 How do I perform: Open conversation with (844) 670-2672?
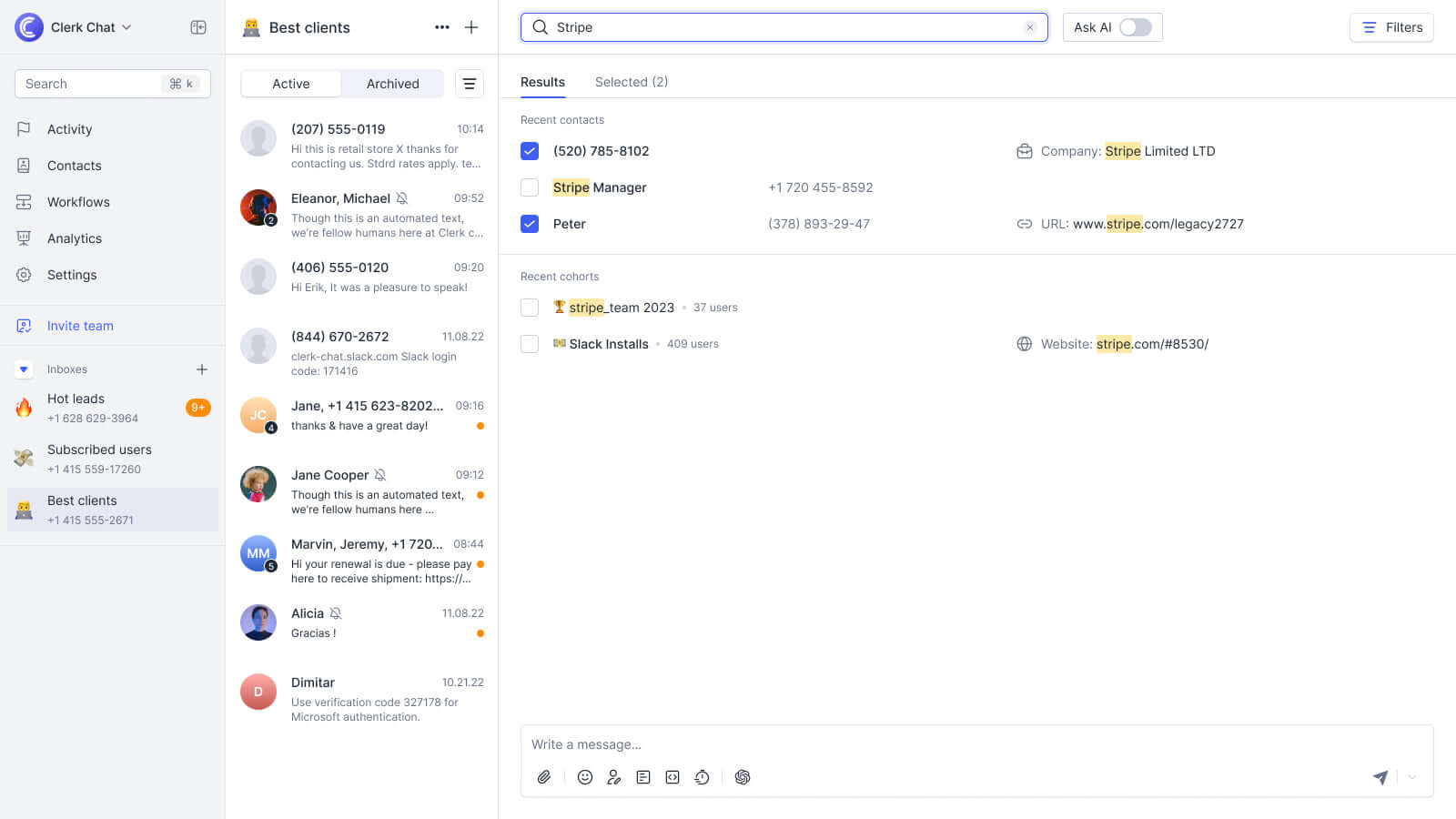[x=362, y=353]
